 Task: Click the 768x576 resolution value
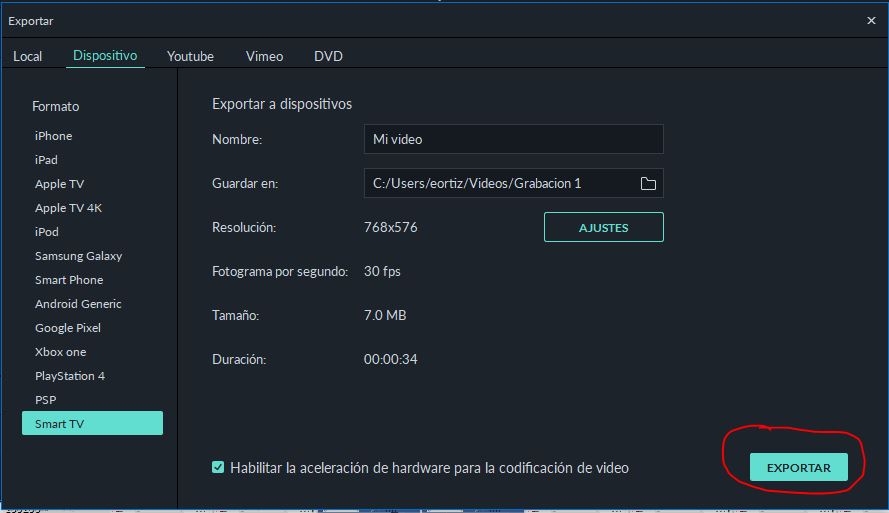point(390,227)
